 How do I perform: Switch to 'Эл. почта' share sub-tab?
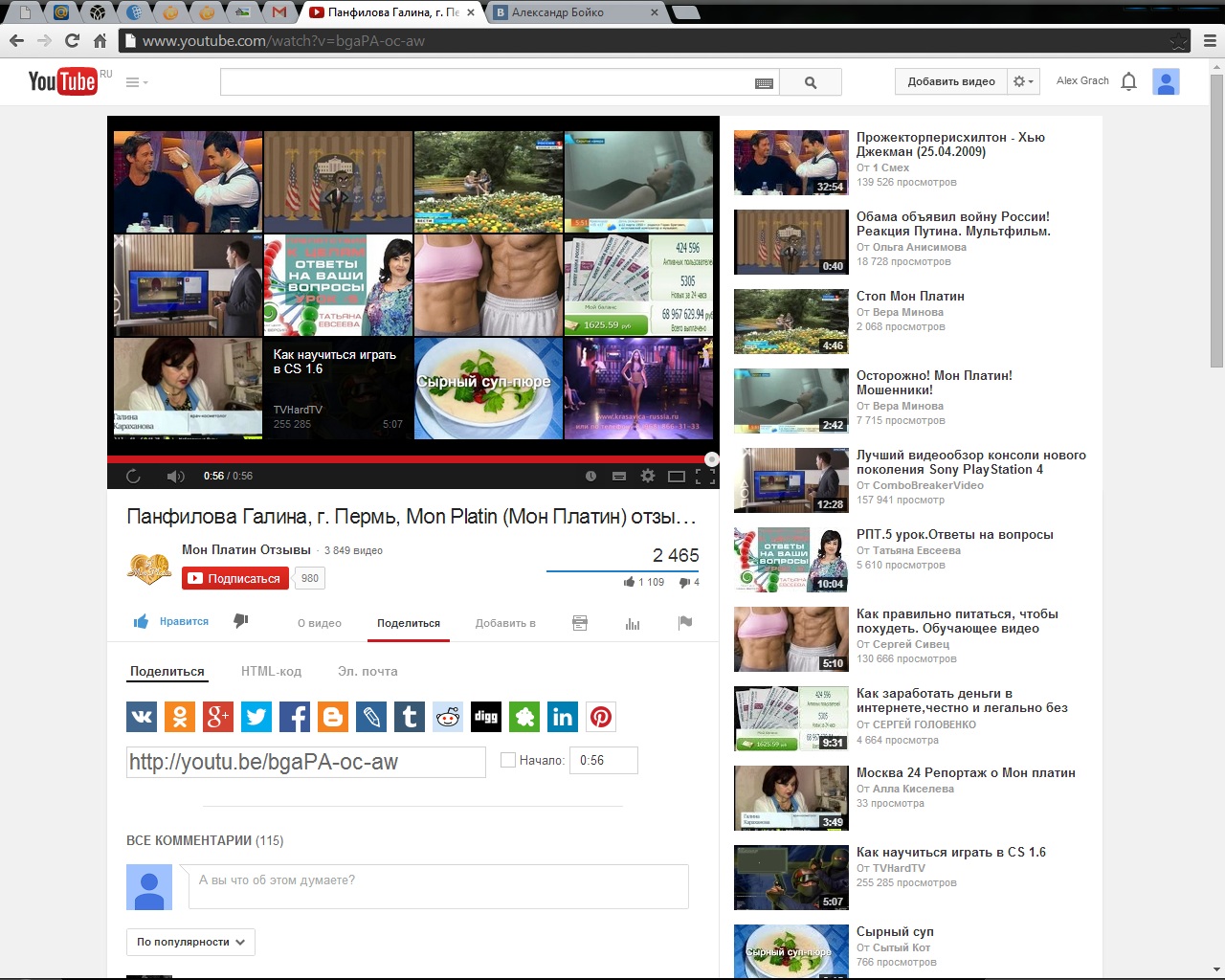tap(367, 671)
